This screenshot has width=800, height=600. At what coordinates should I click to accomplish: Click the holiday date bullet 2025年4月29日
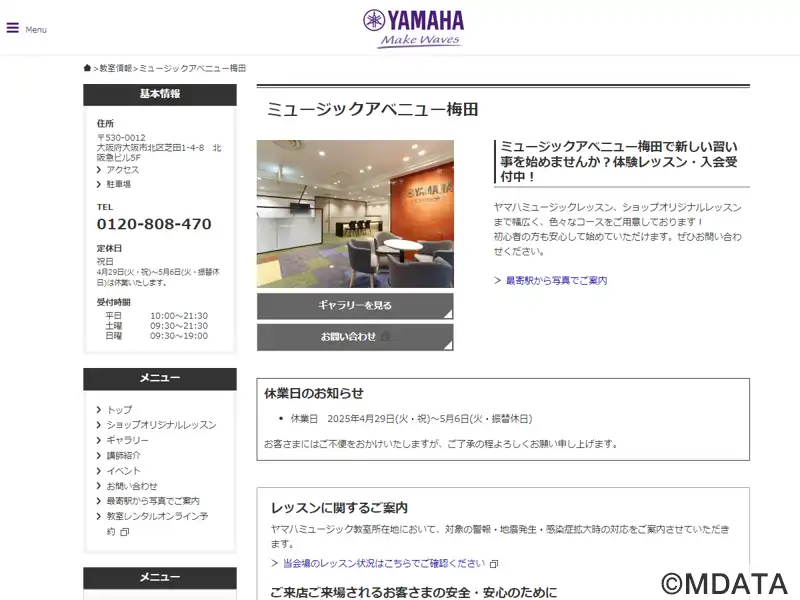(411, 419)
